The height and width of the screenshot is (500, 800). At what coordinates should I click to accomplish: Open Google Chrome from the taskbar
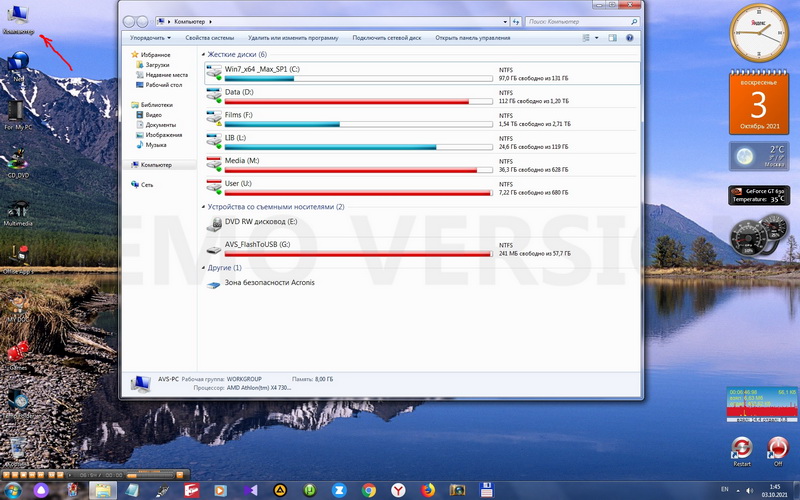tap(369, 490)
